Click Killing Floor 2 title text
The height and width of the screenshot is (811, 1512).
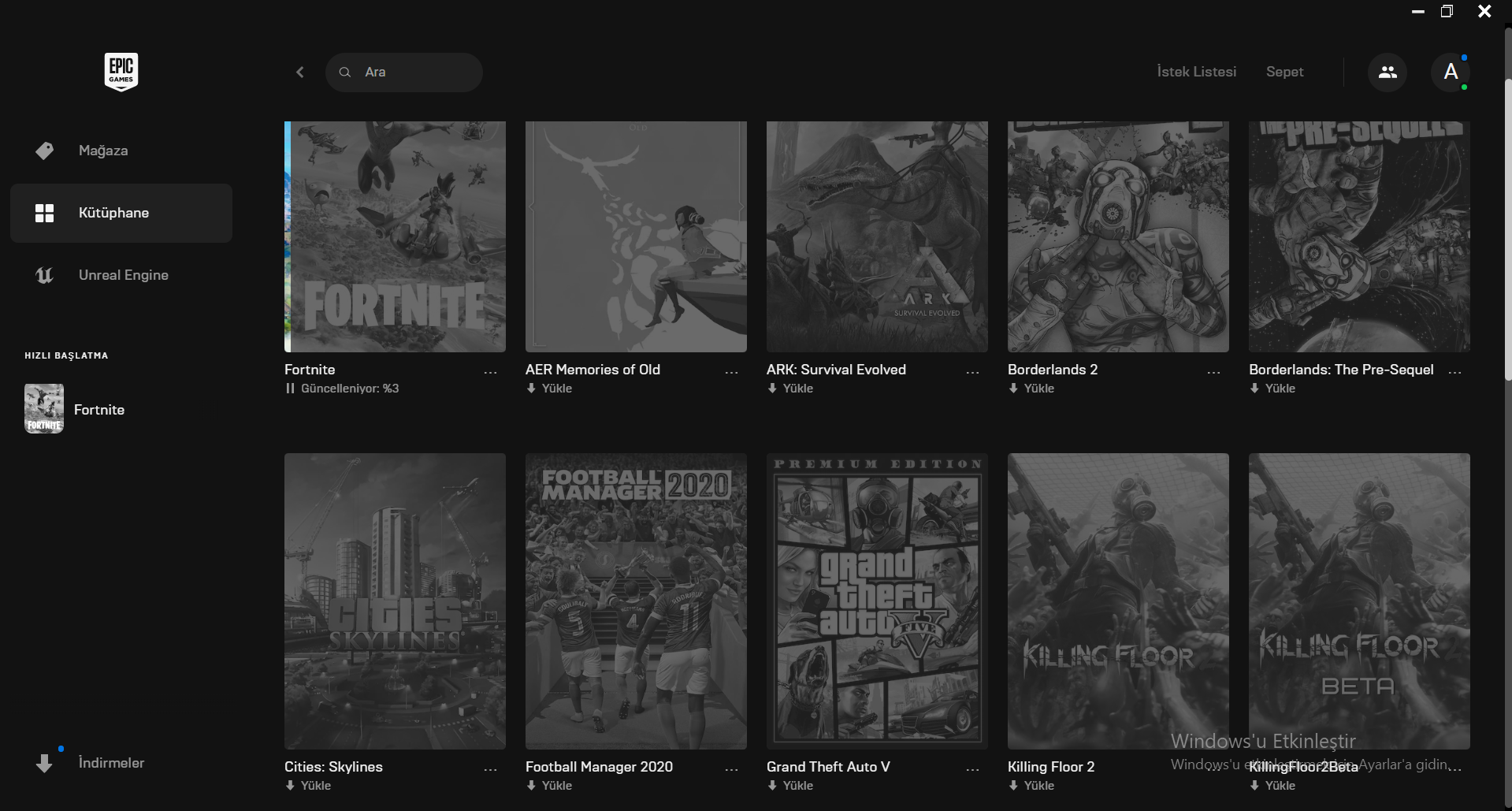1051,767
